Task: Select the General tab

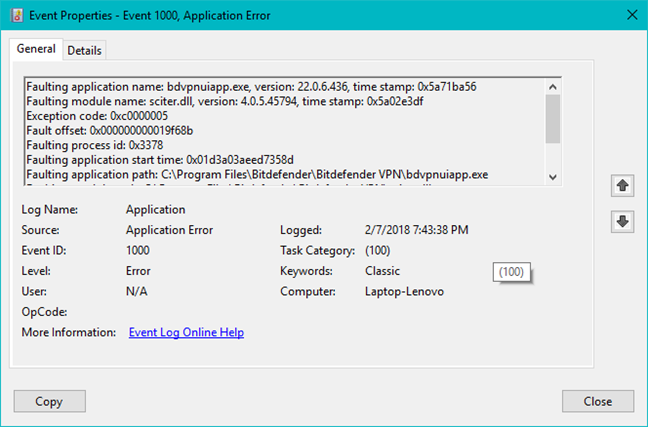Action: click(36, 49)
